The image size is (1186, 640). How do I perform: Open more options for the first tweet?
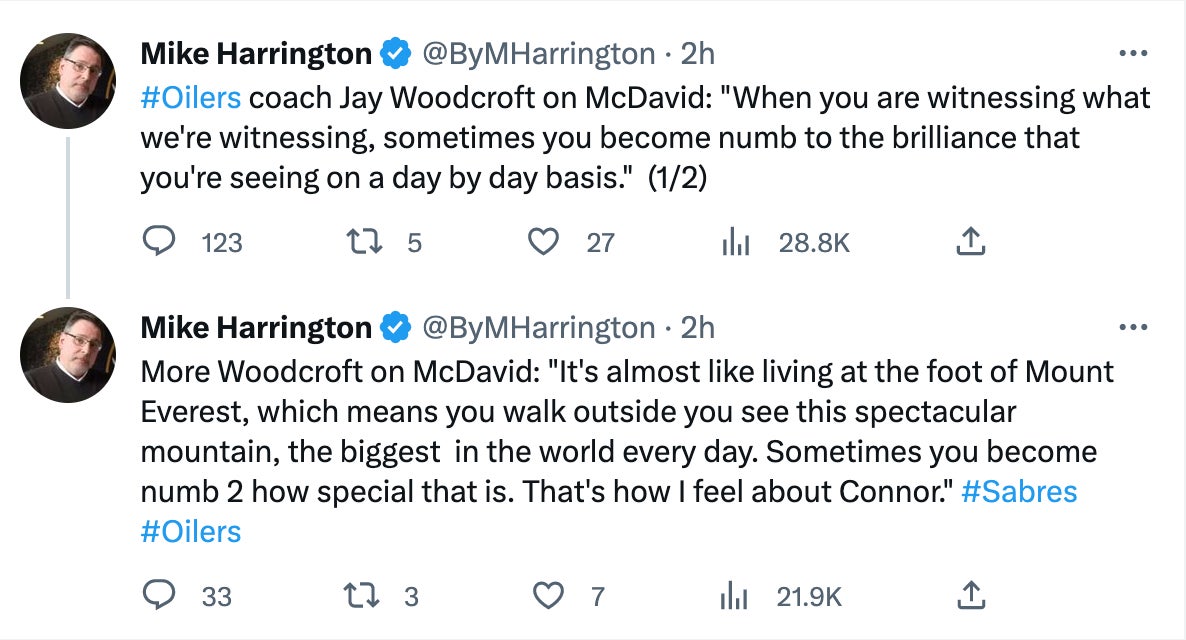[x=1133, y=53]
